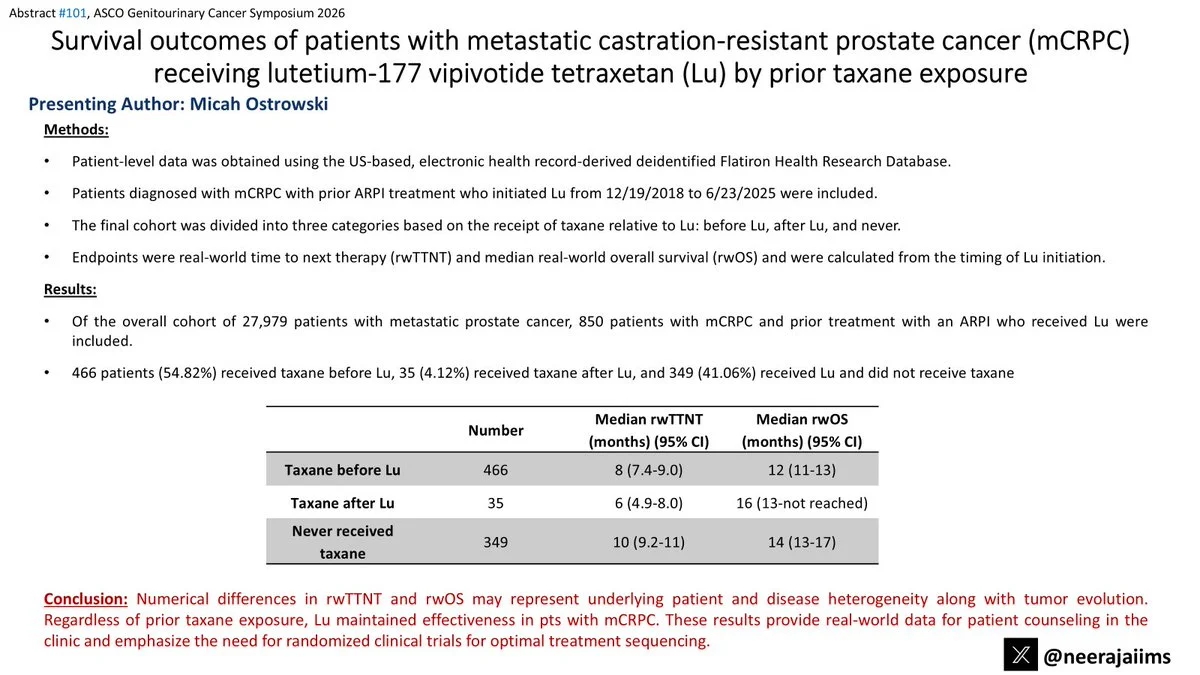Click the 8 (7.4-9.0) table cell
1200x675 pixels.
coord(647,468)
